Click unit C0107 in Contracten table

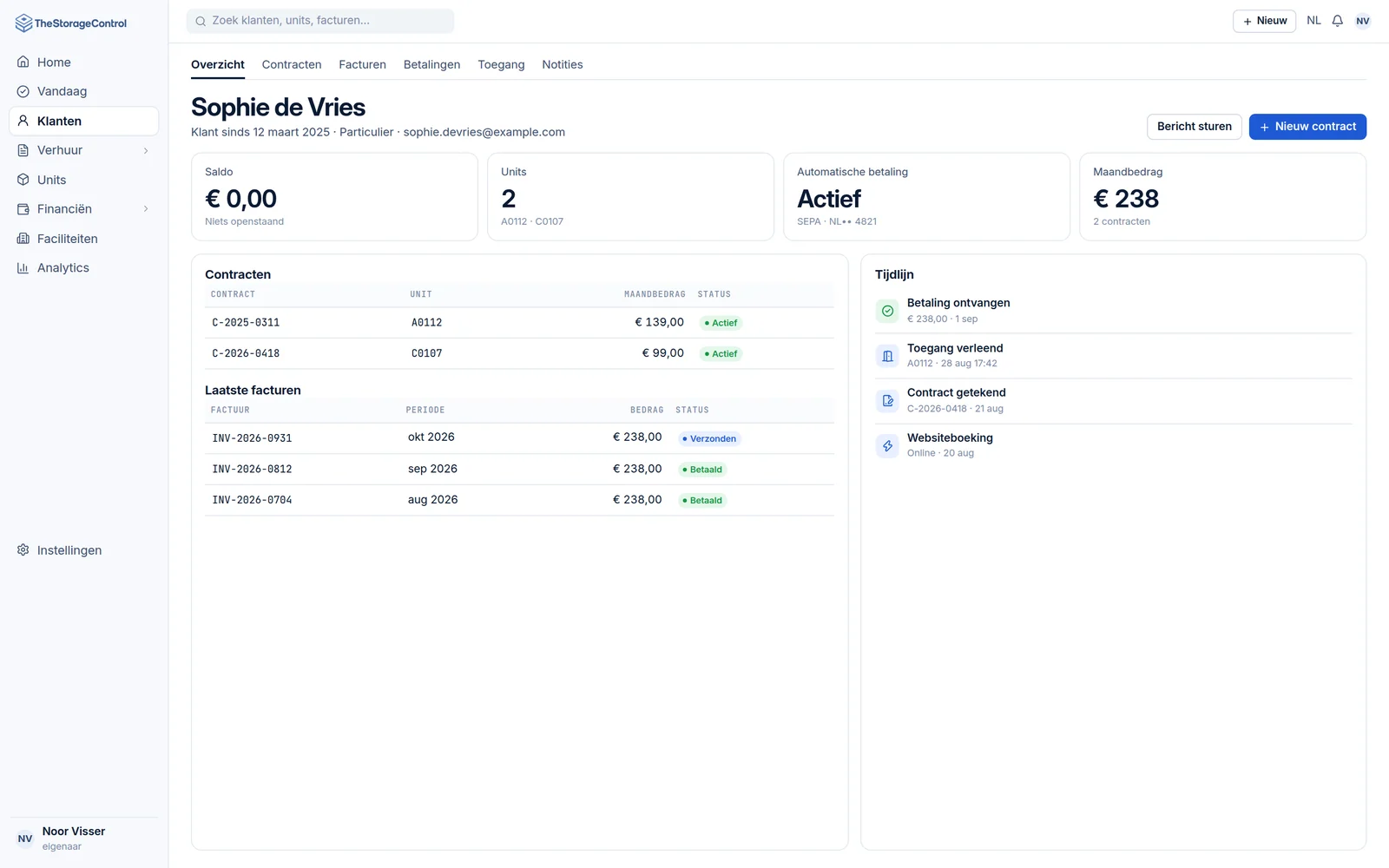tap(426, 354)
